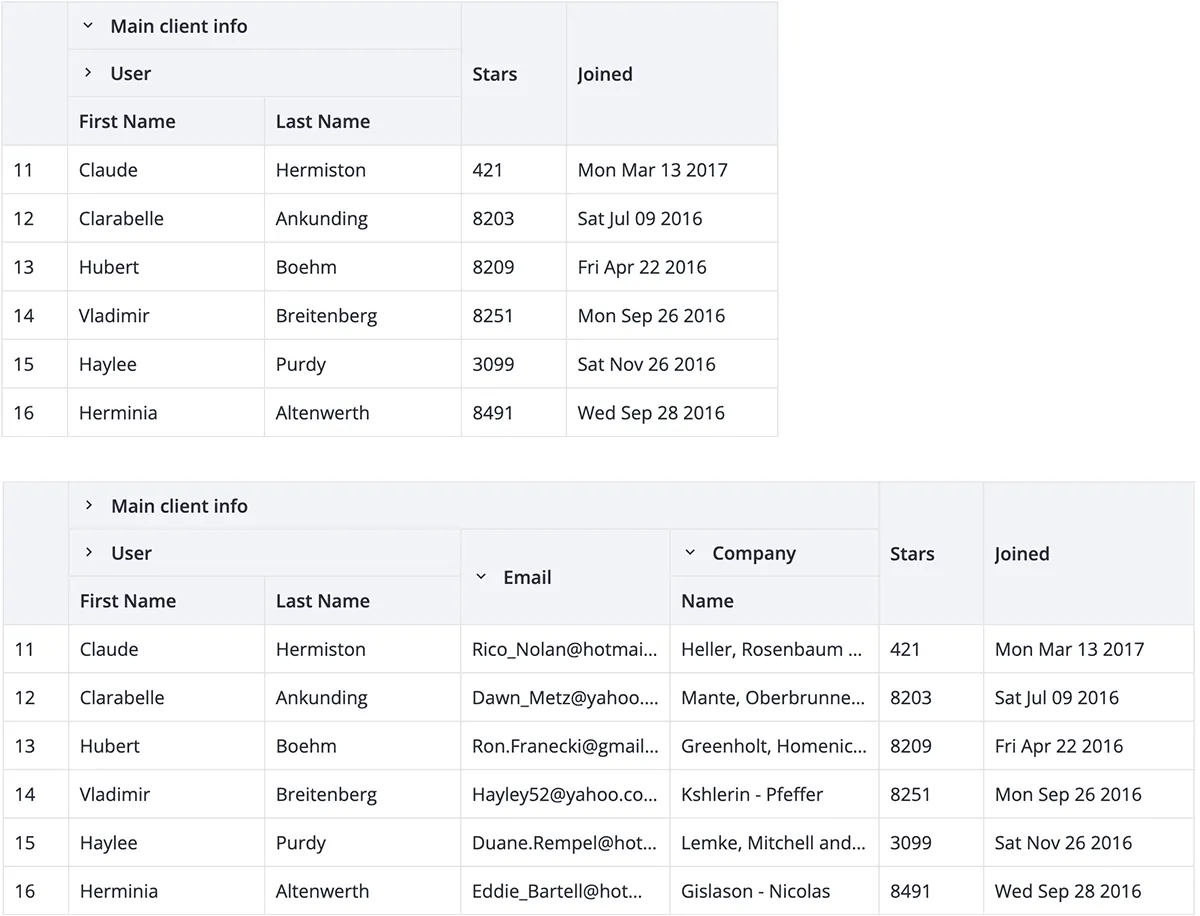Click First Name header in top table
This screenshot has width=1200, height=916.
[127, 121]
